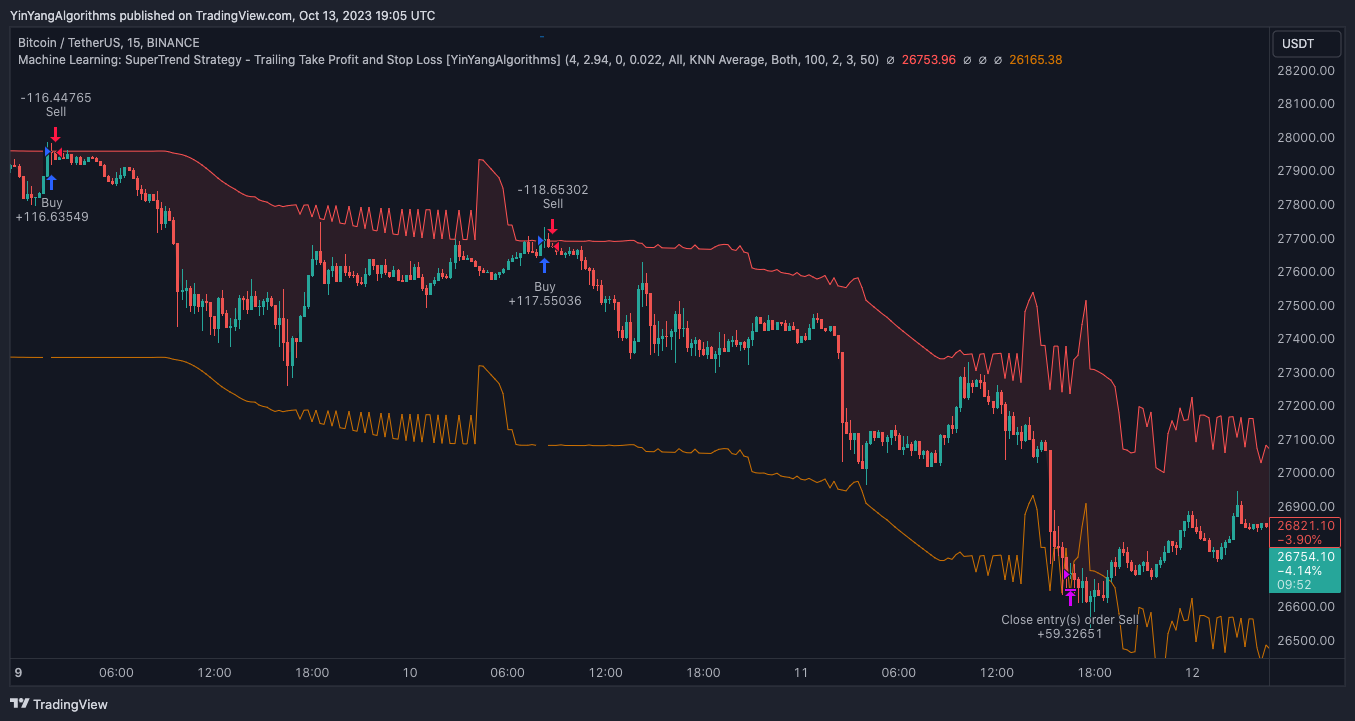Image resolution: width=1355 pixels, height=721 pixels.
Task: Click the 27400.00 price axis label
Action: 1306,339
